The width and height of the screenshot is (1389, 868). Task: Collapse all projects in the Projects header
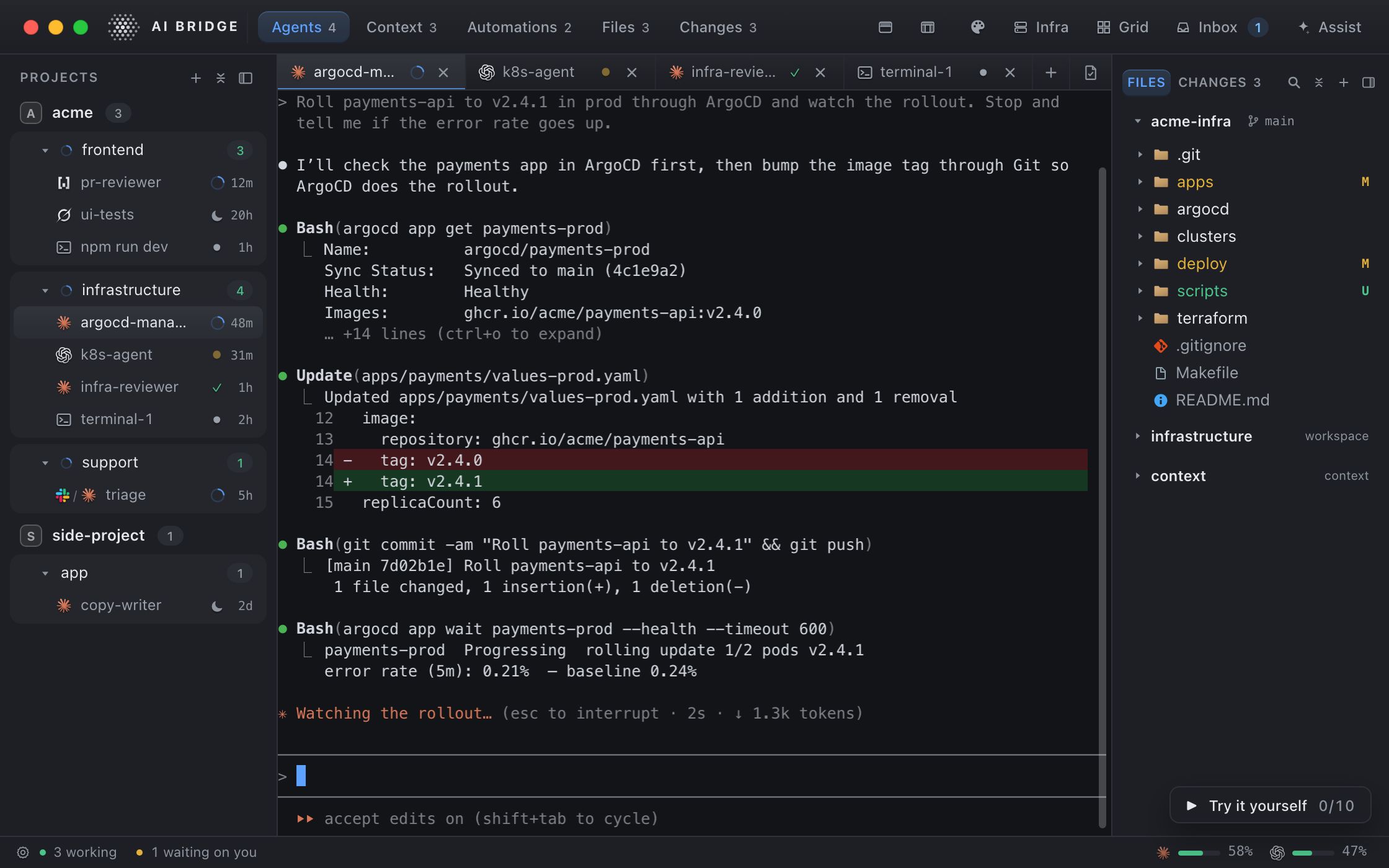[221, 78]
